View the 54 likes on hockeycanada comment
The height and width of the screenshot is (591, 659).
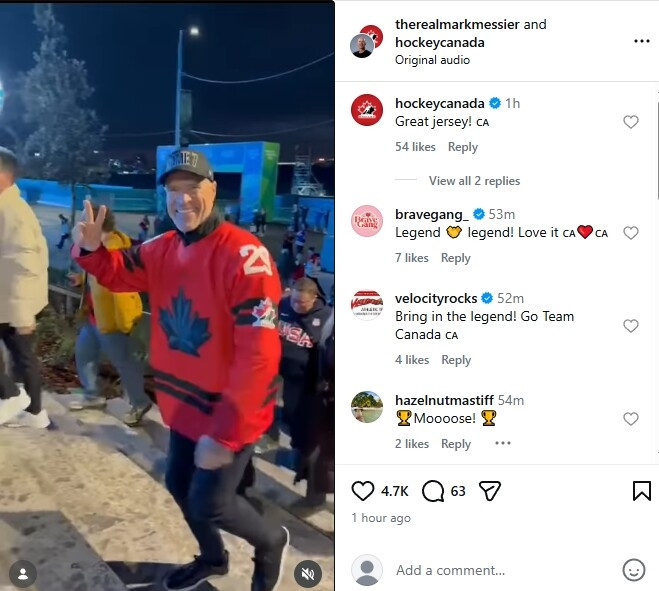[x=415, y=147]
